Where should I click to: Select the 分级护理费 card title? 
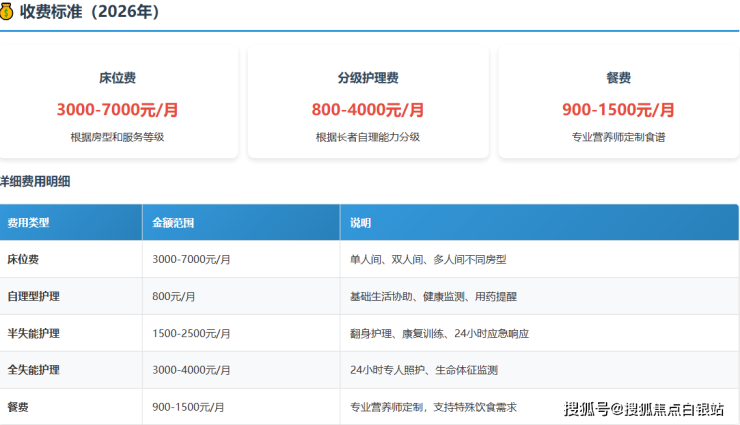(367, 78)
